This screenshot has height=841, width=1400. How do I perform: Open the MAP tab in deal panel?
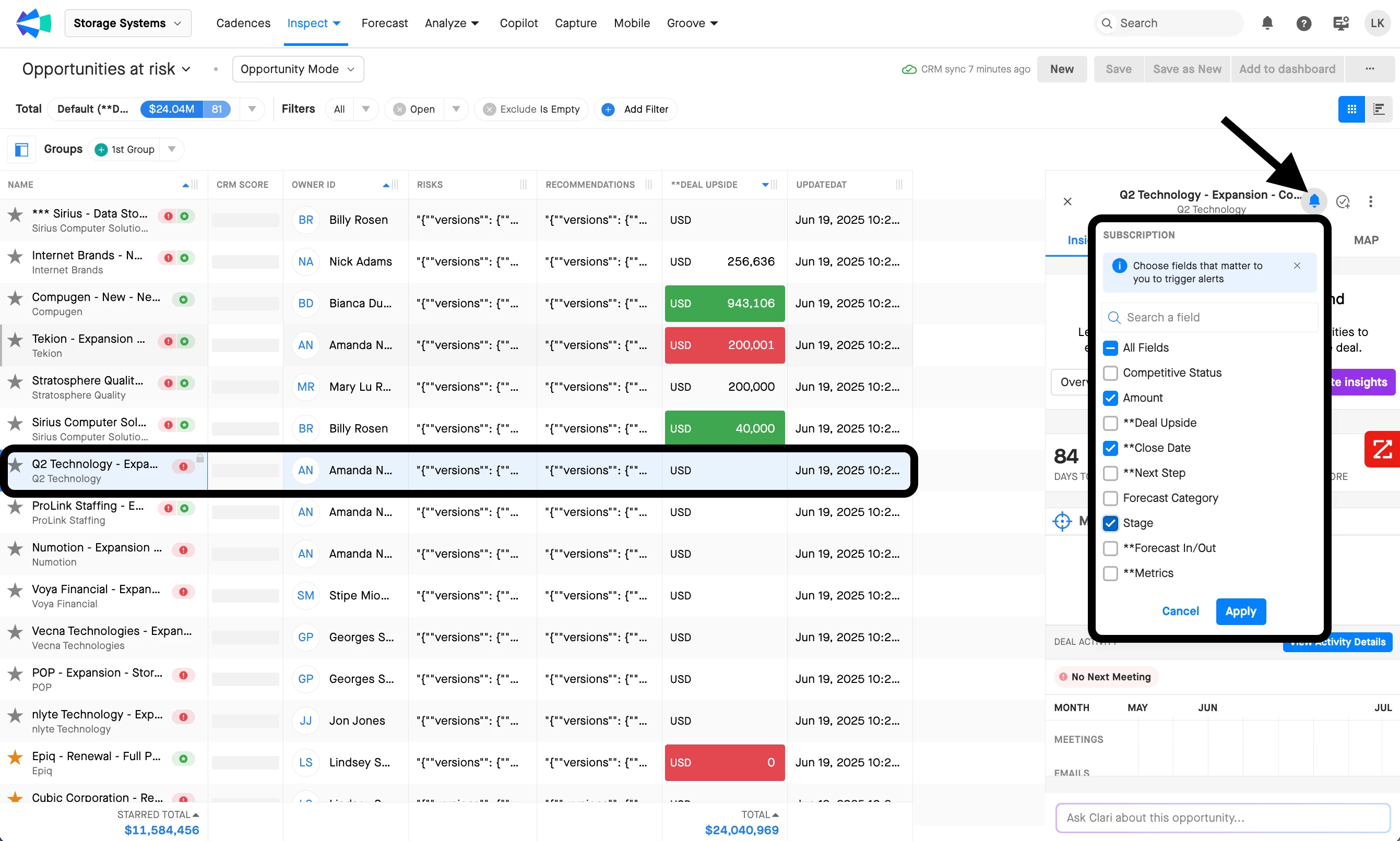(x=1366, y=239)
